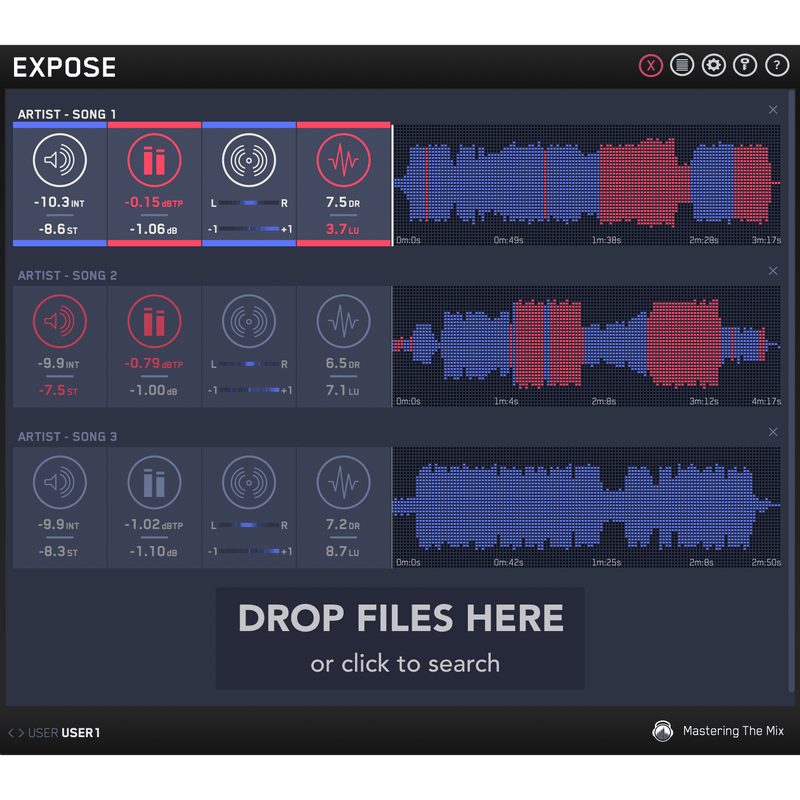Click Song 2 -1.00 dB value
The width and height of the screenshot is (800, 800).
(154, 391)
